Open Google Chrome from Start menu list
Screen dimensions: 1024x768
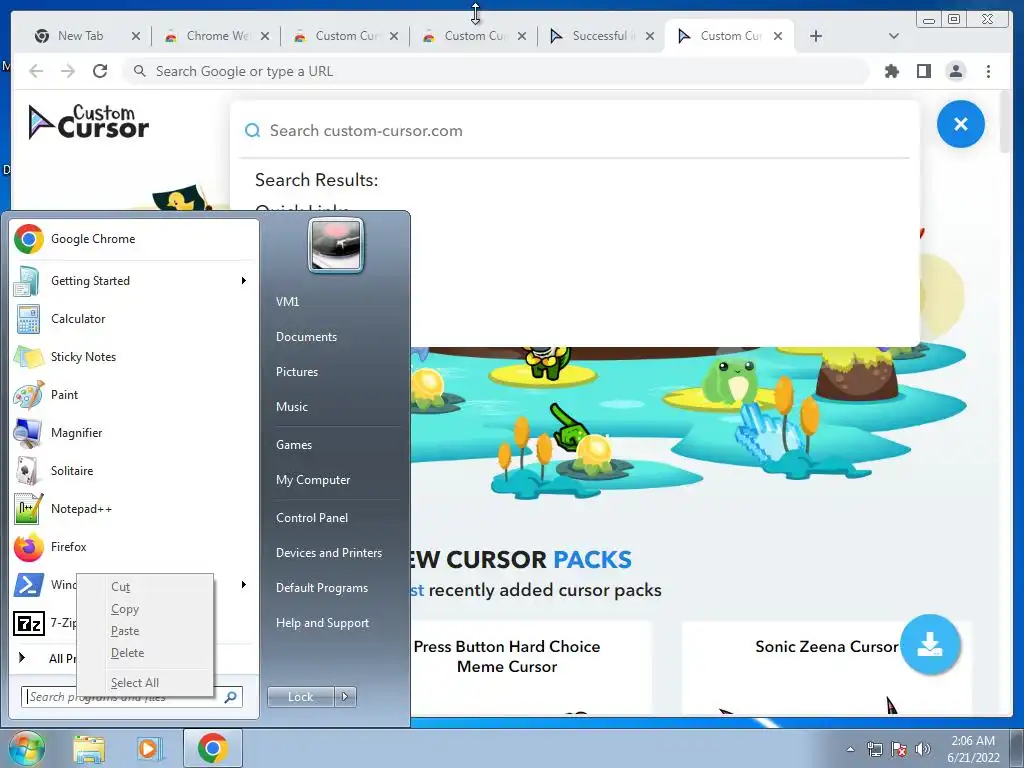point(135,239)
